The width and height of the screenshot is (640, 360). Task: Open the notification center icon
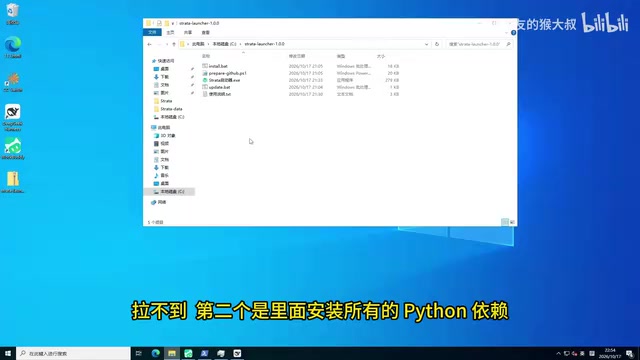coord(630,353)
